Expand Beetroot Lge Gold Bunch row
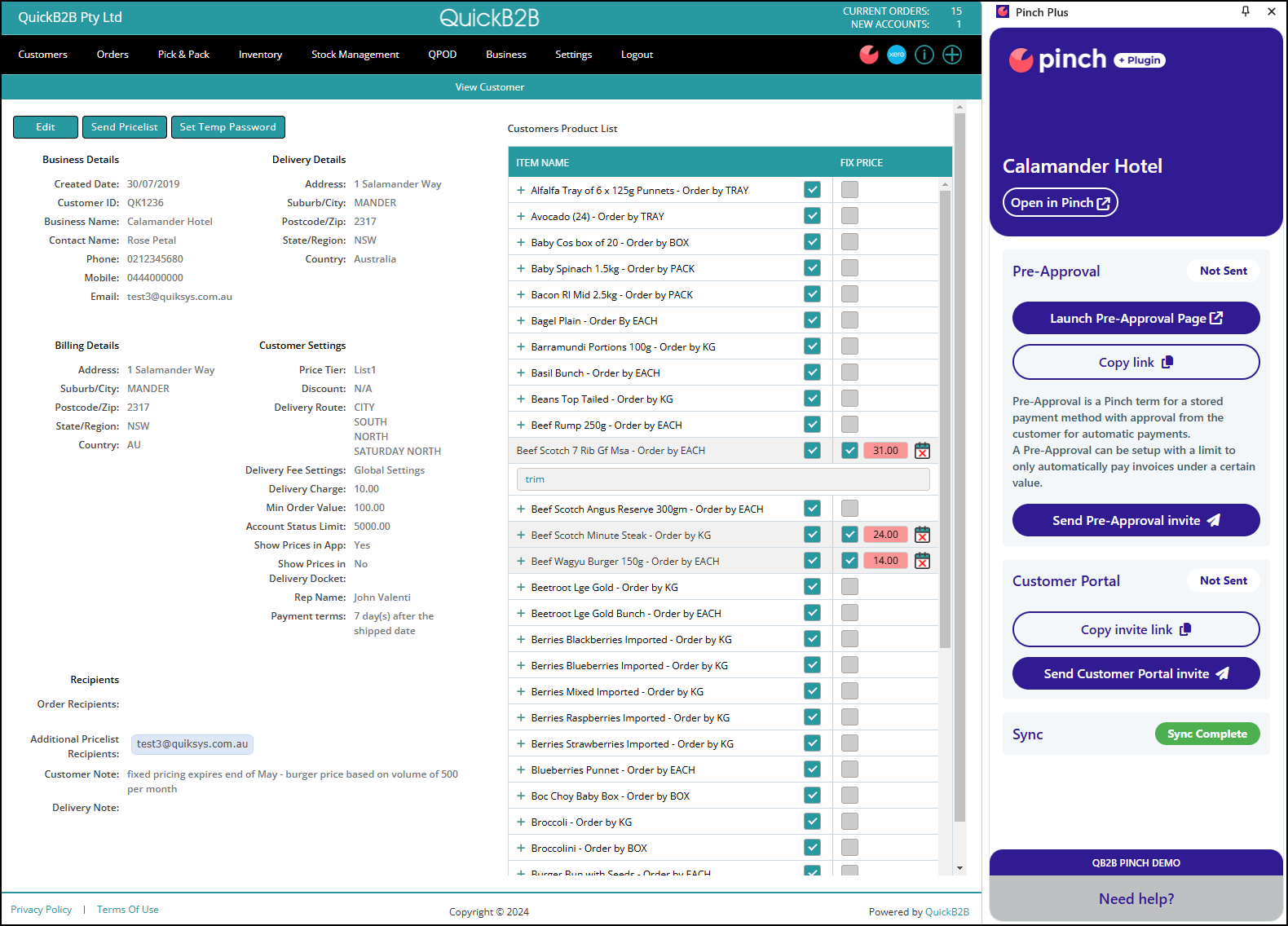 (x=521, y=613)
